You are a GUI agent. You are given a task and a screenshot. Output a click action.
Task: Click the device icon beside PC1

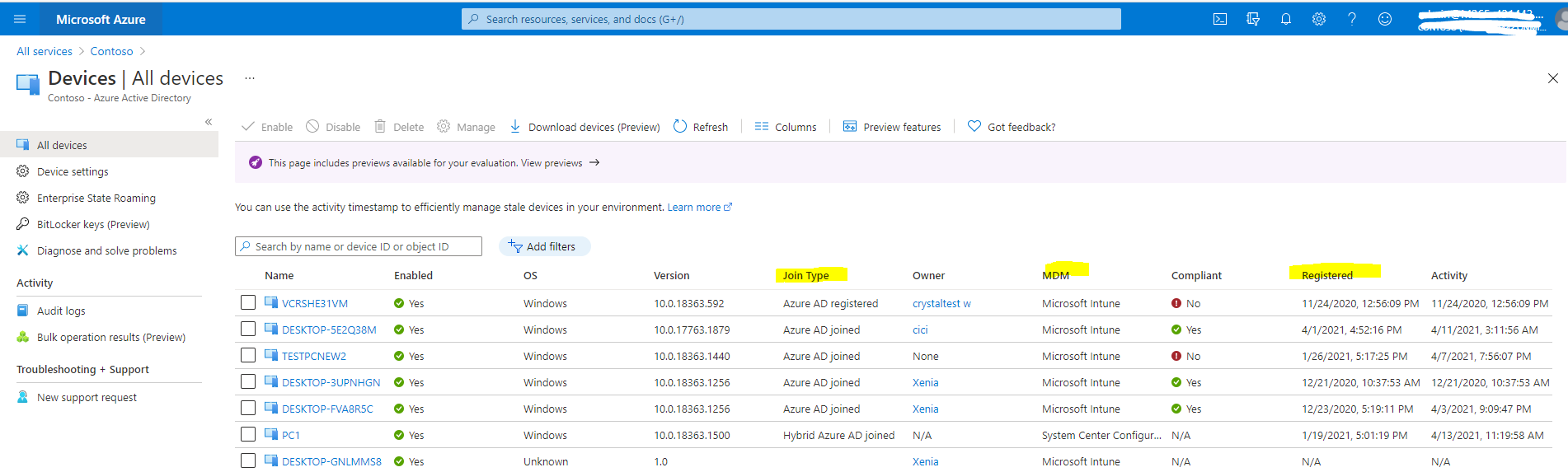tap(271, 434)
